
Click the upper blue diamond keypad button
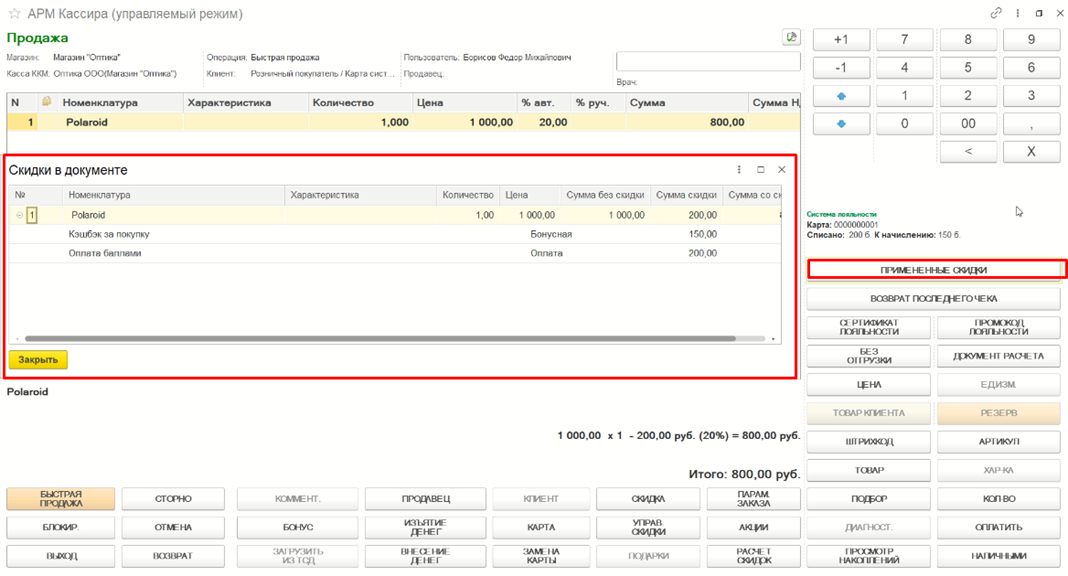(841, 96)
